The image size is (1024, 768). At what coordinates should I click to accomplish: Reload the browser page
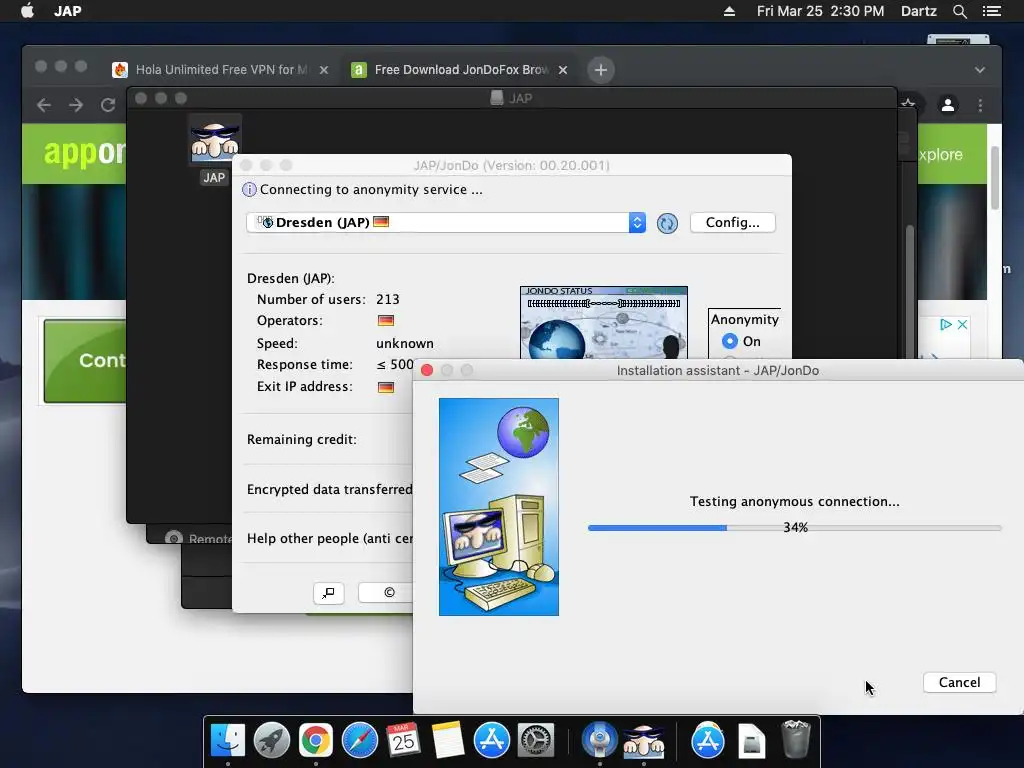108,105
